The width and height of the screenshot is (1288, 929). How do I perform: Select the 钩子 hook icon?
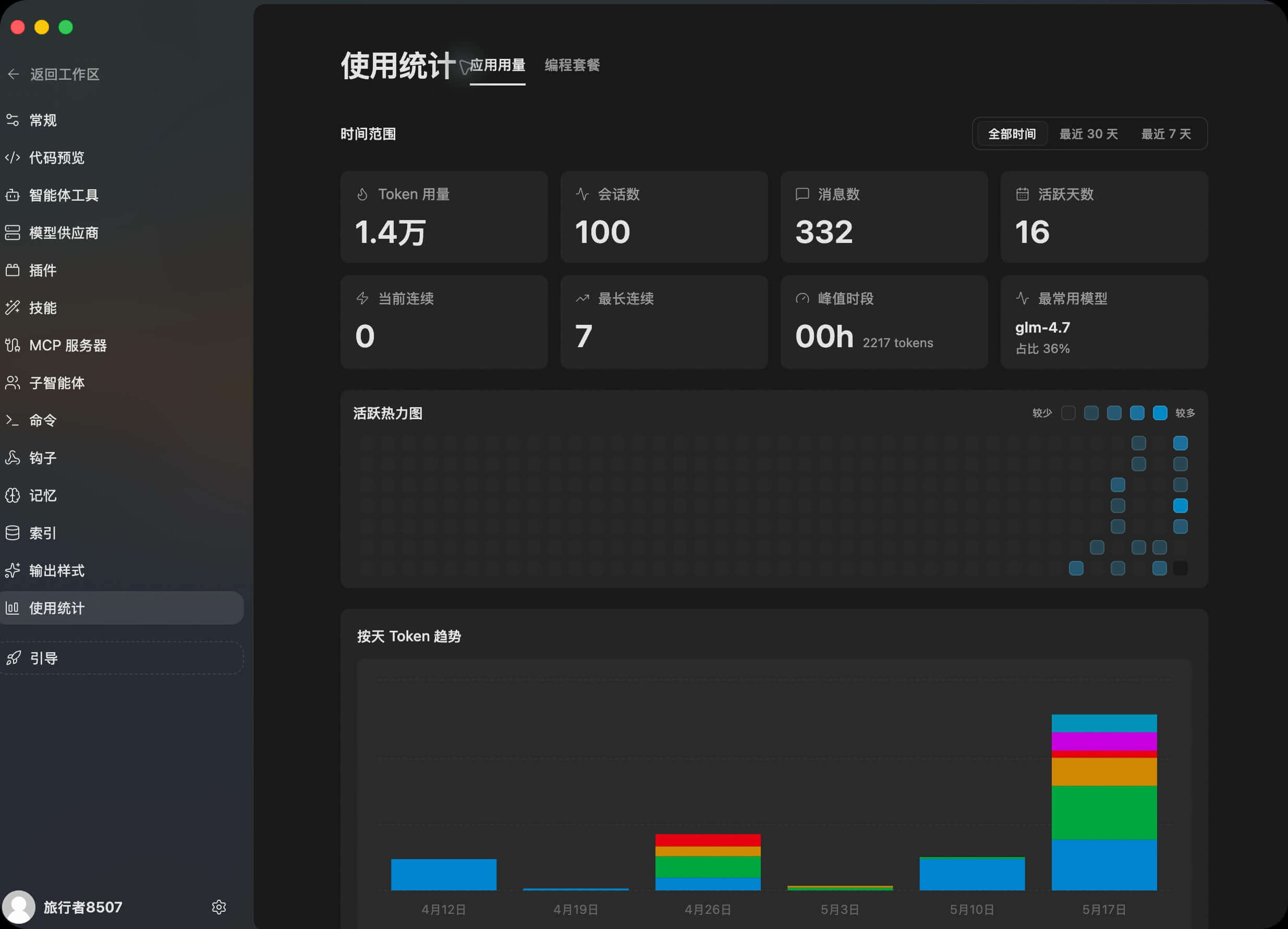tap(13, 458)
